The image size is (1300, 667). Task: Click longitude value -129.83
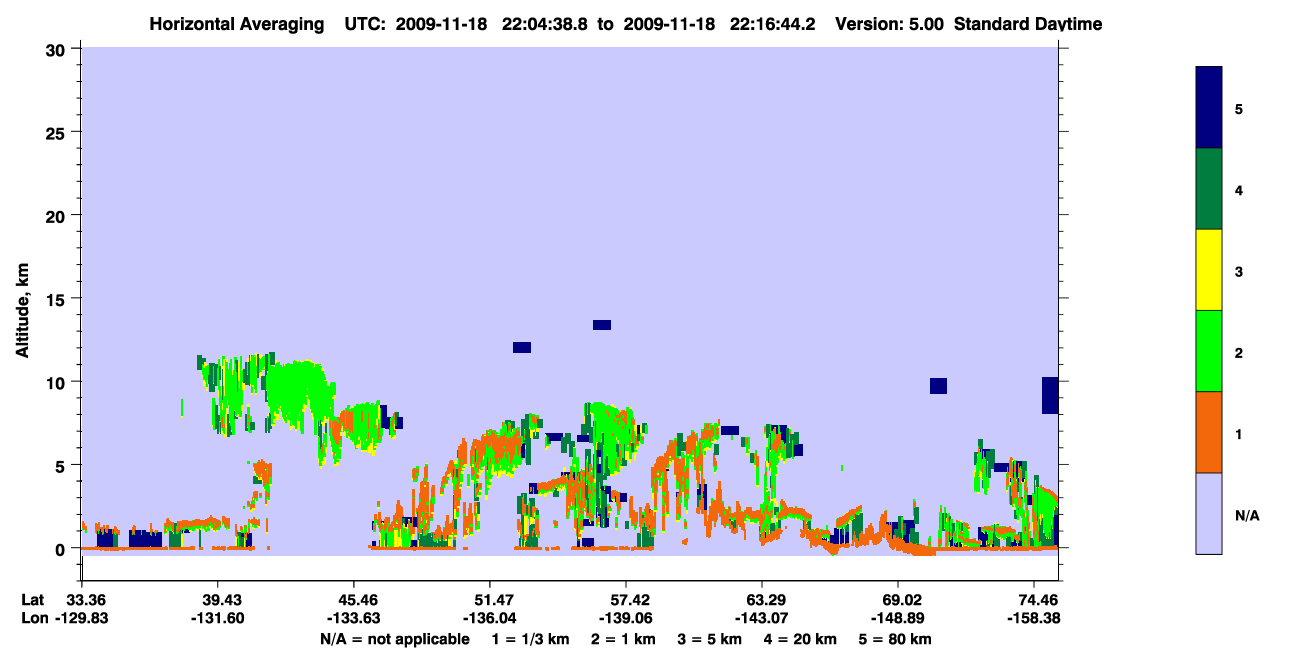point(82,618)
